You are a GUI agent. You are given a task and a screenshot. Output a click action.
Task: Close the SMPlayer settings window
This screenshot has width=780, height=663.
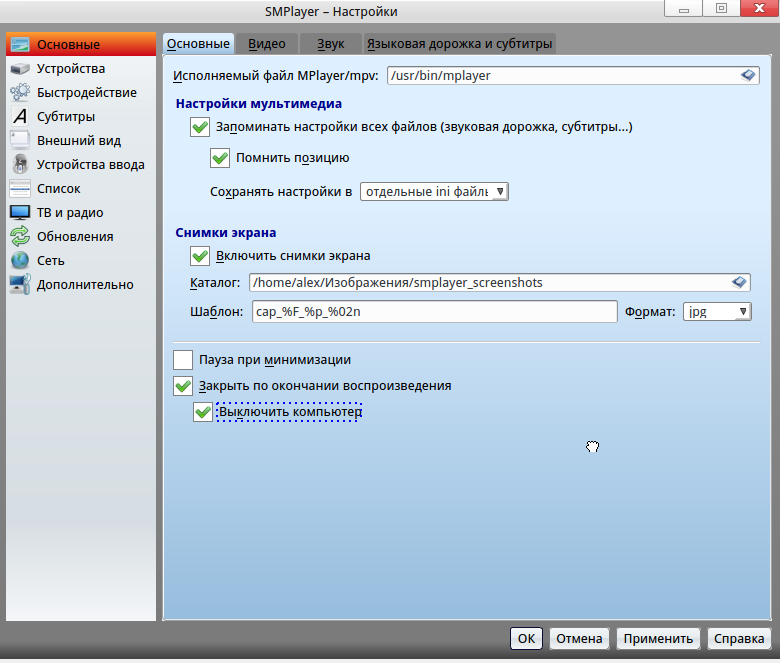(760, 8)
